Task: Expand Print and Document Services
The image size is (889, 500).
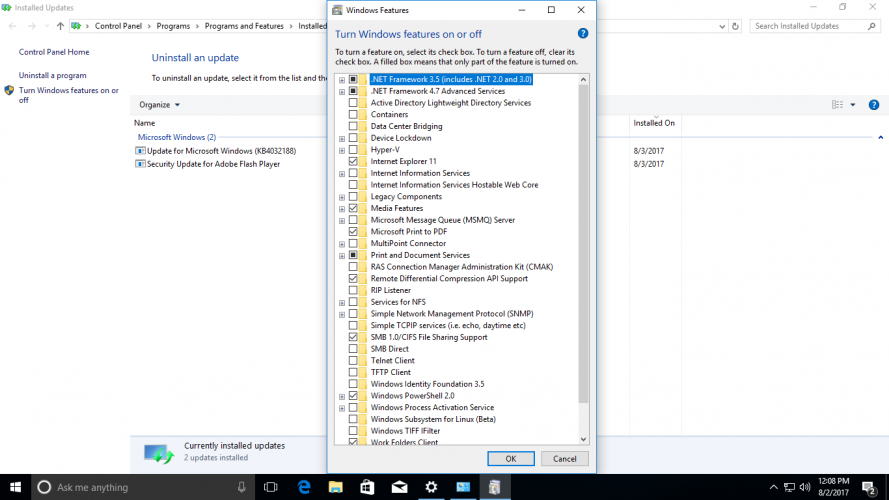Action: [342, 256]
